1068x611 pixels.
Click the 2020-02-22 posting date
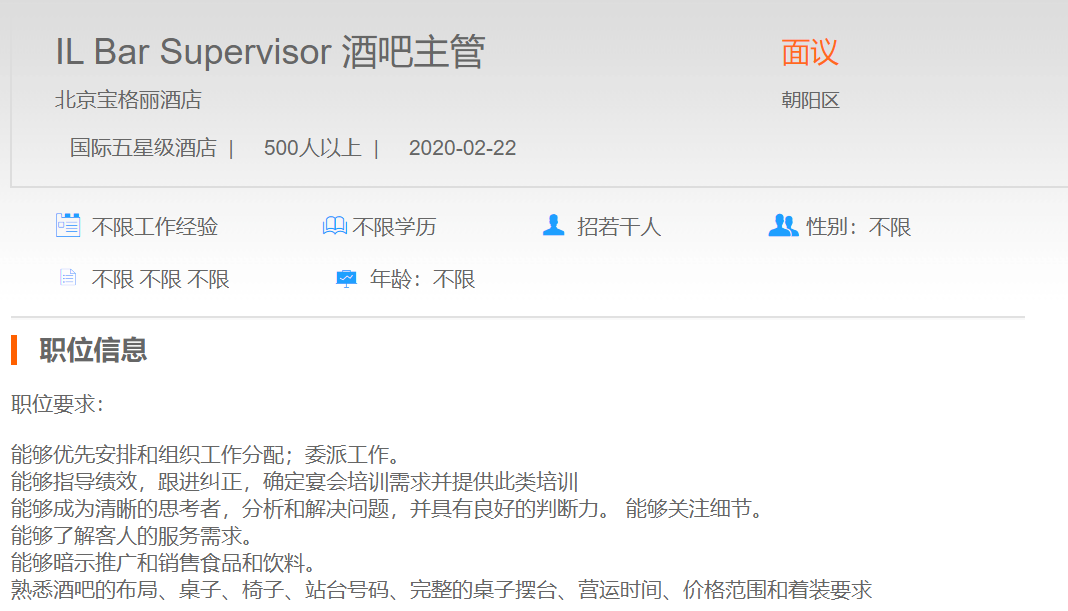(462, 148)
